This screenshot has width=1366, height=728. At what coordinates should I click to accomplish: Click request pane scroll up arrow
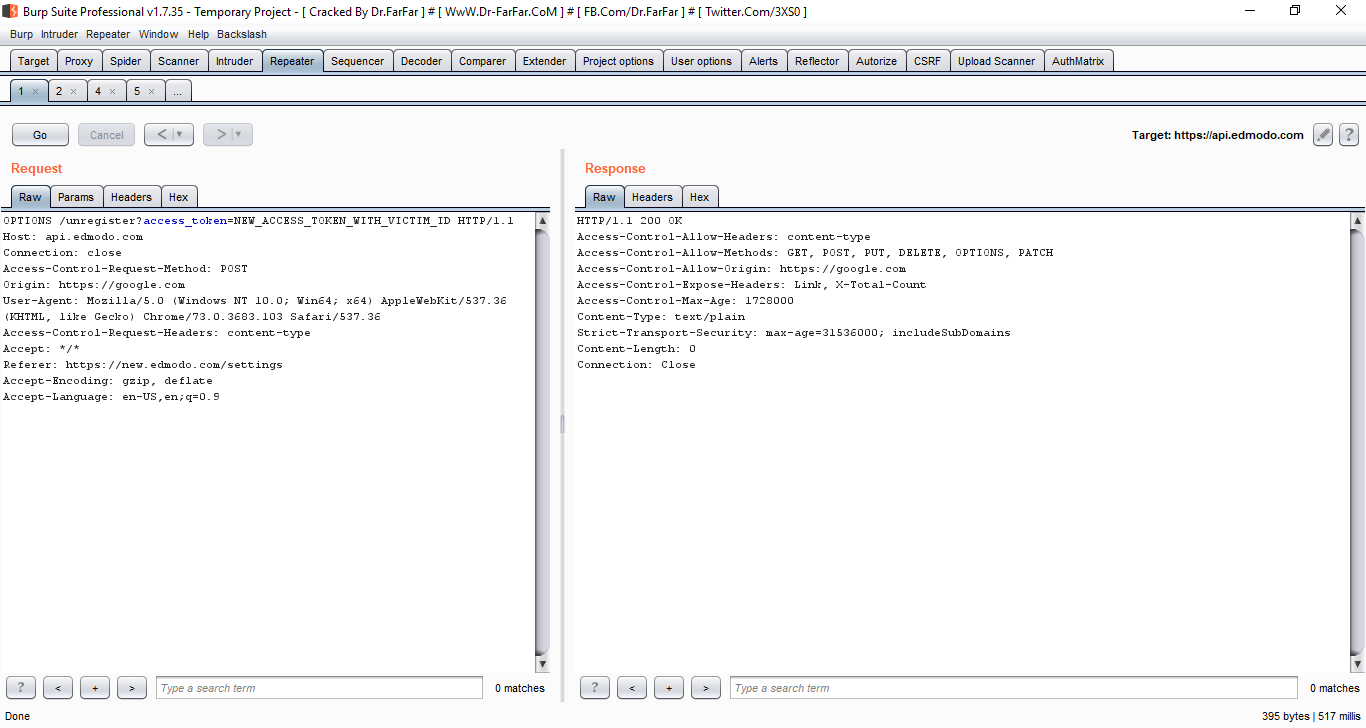pyautogui.click(x=543, y=220)
